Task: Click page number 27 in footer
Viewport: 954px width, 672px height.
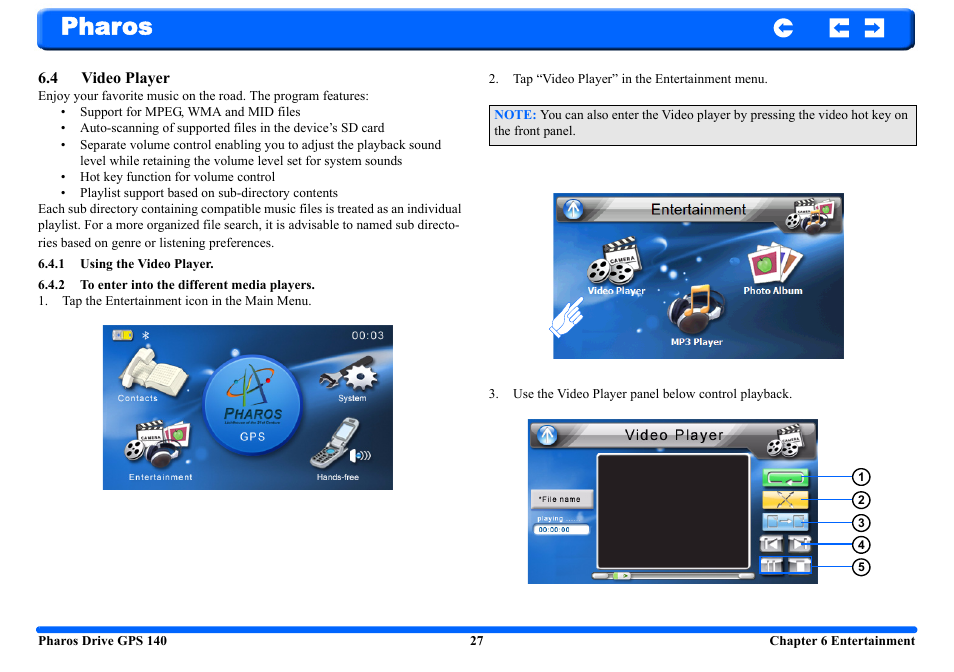Action: (476, 641)
